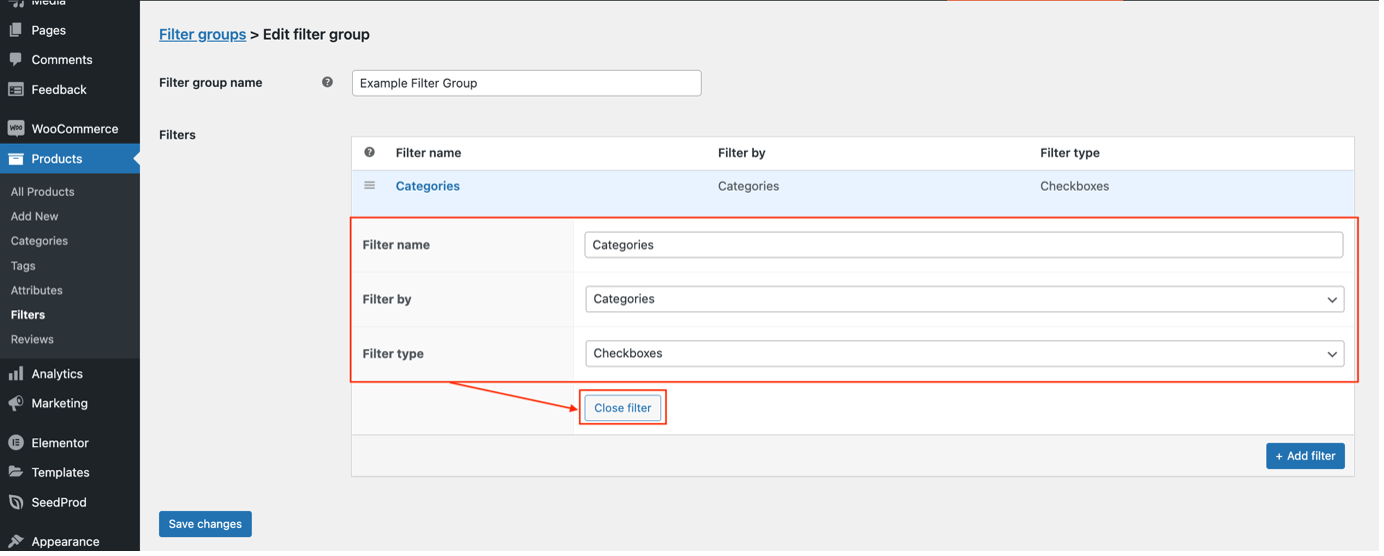
Task: Open the Filter by dropdown
Action: coord(964,299)
